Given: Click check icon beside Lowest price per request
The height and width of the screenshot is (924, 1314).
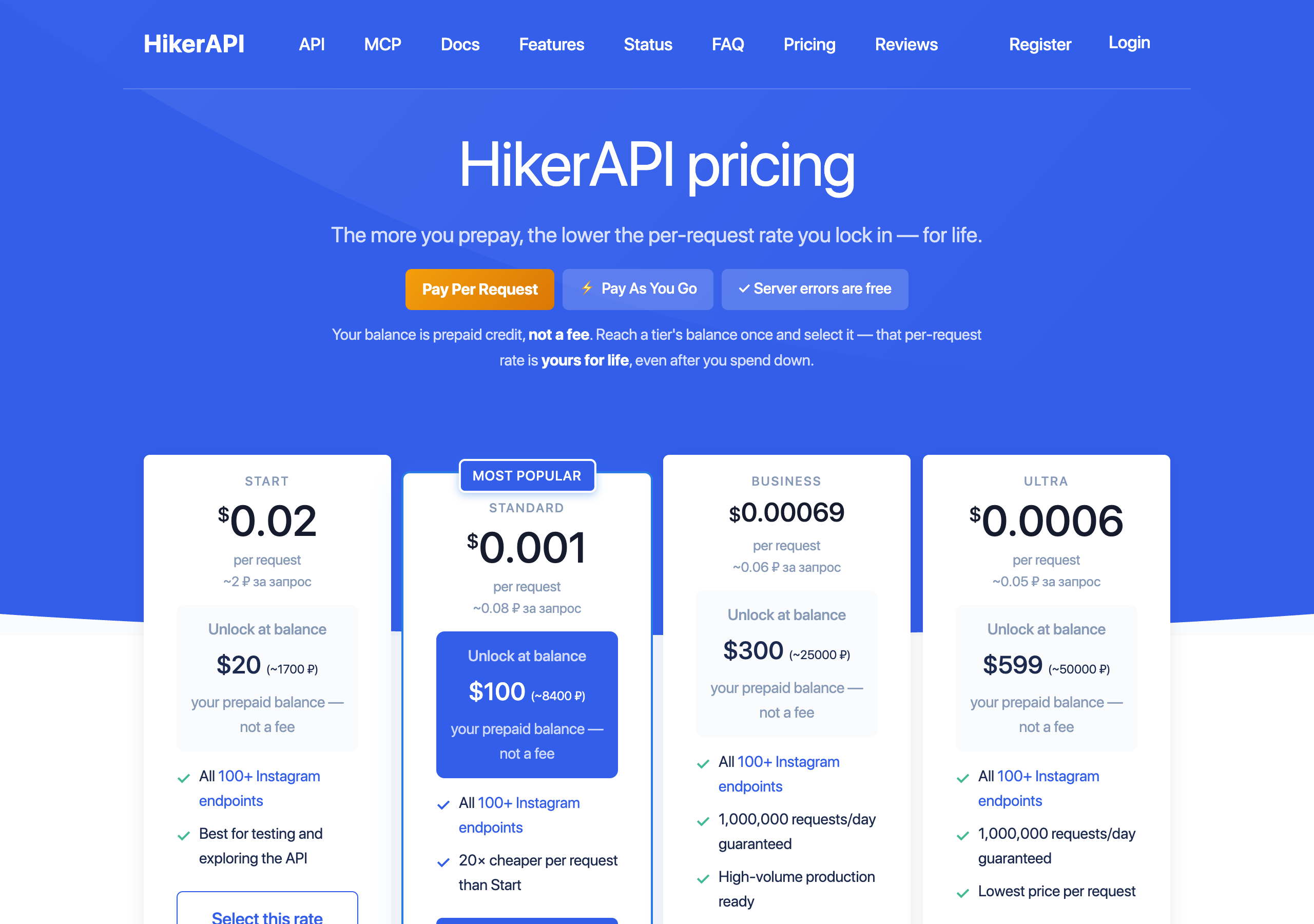Looking at the screenshot, I should pos(963,893).
